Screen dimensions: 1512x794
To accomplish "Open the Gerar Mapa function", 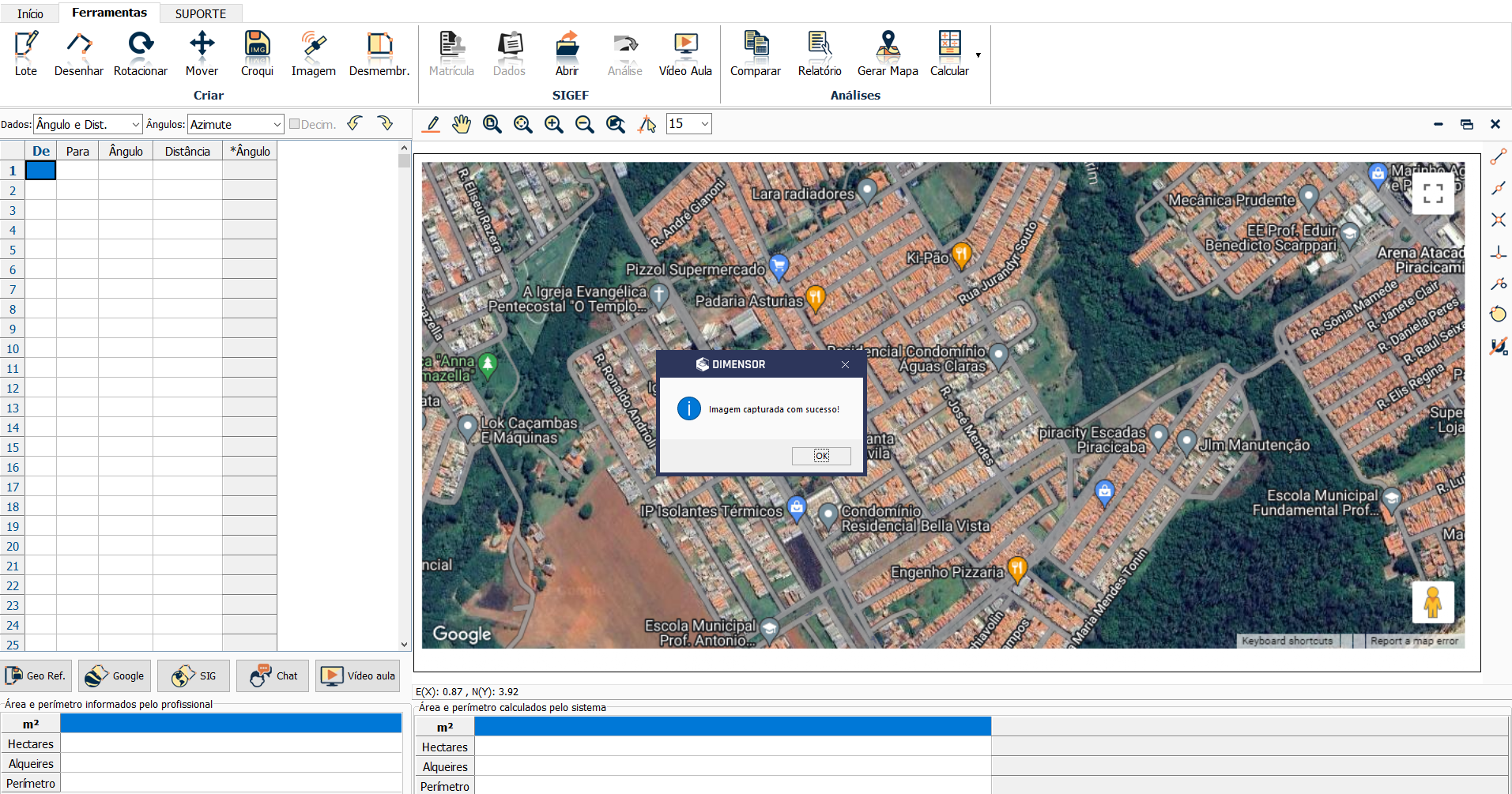I will (x=888, y=53).
